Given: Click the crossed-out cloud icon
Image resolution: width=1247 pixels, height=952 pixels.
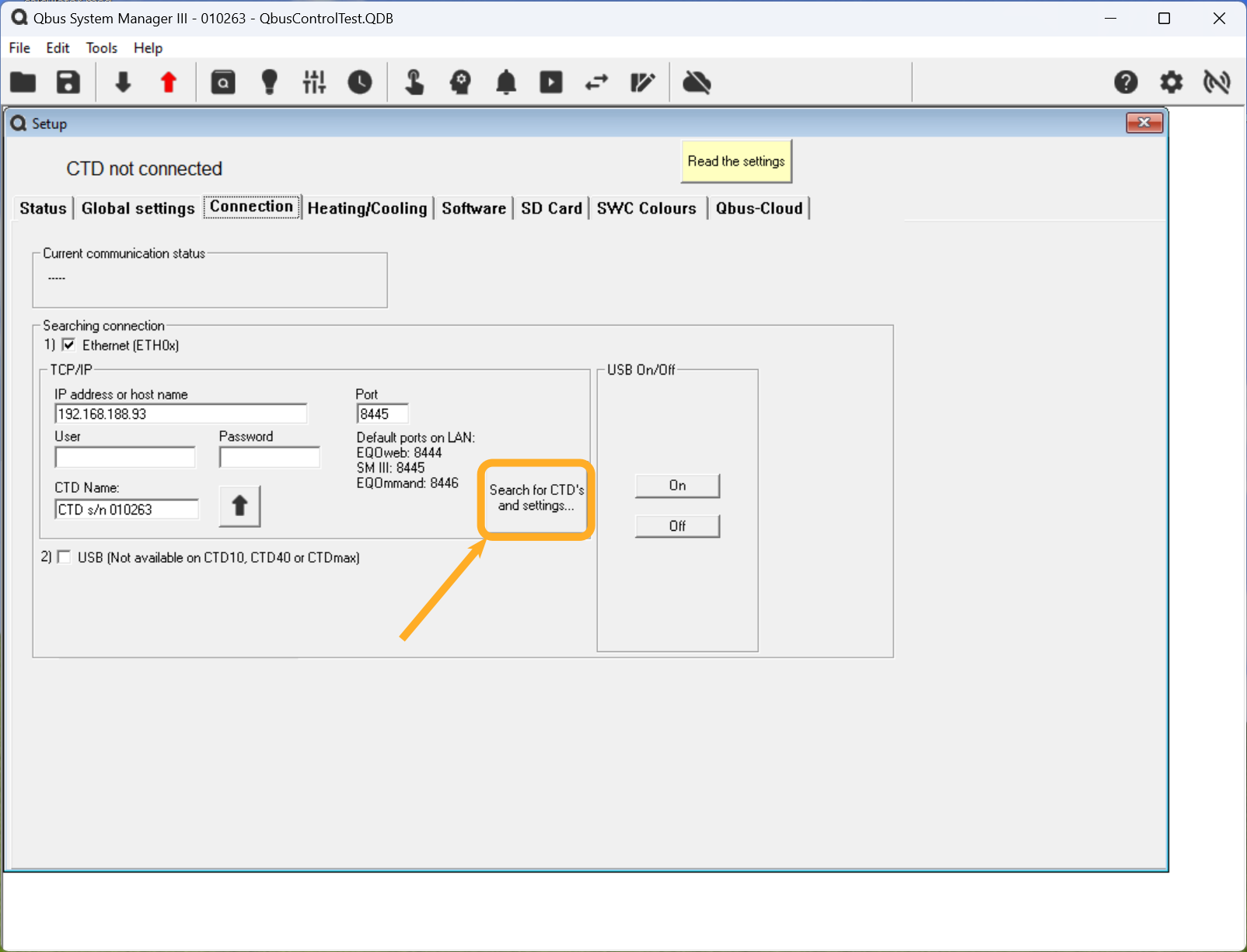Looking at the screenshot, I should 697,82.
